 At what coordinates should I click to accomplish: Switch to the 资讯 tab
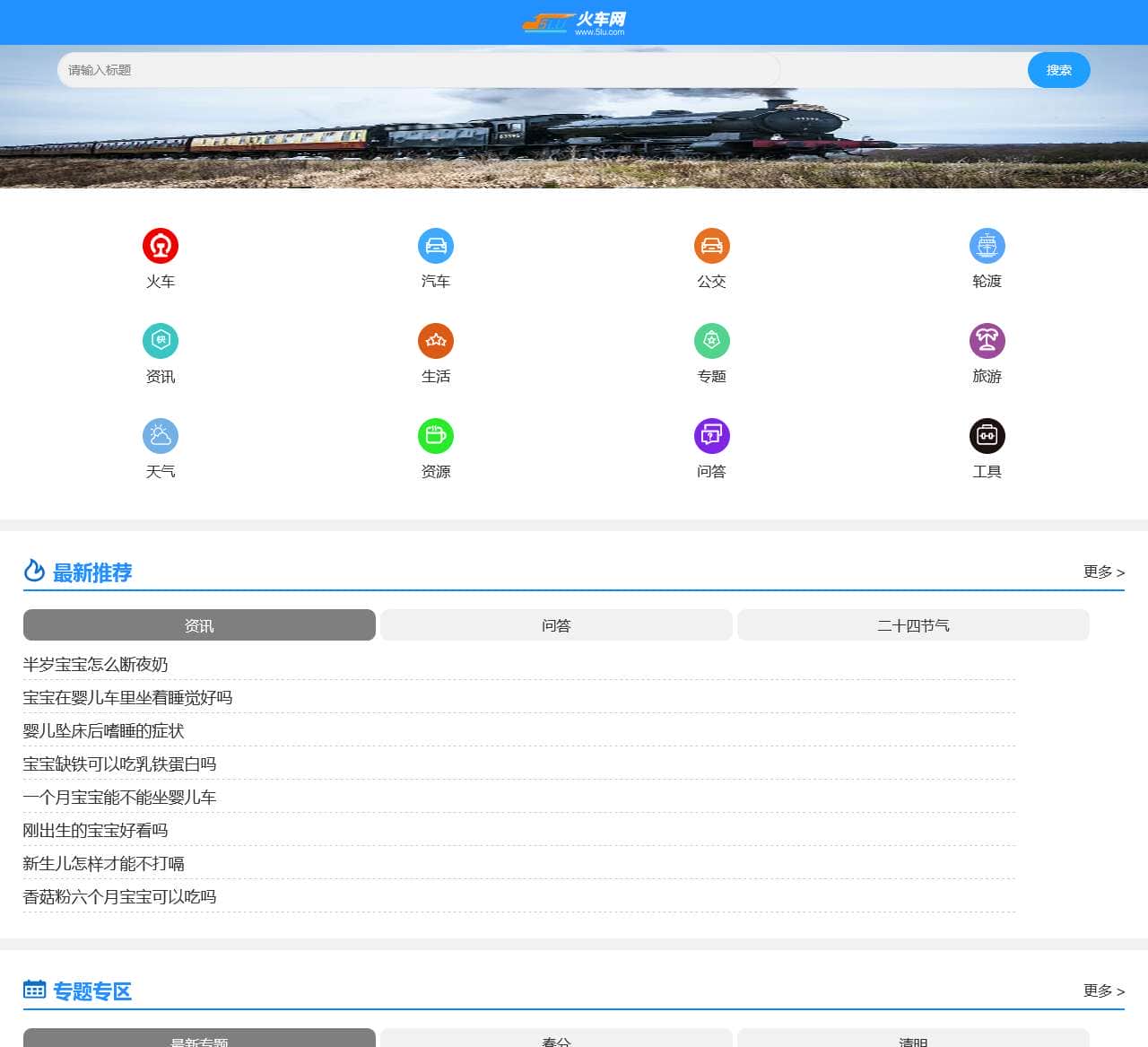(x=199, y=625)
